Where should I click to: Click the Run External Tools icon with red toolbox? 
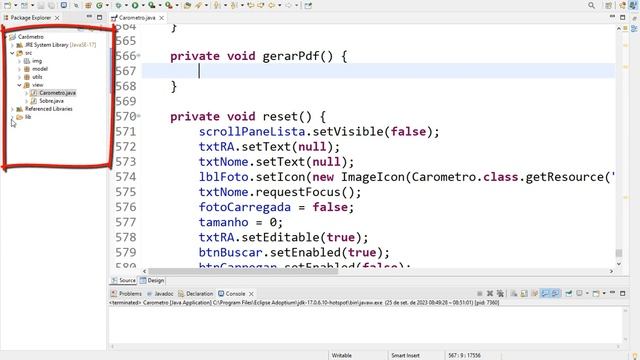[x=168, y=5]
